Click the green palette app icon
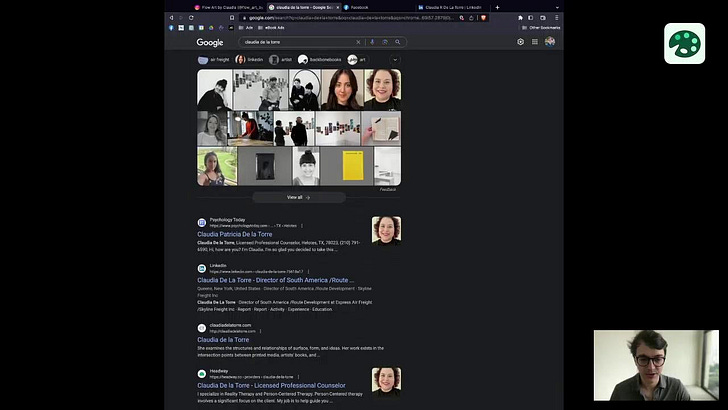The image size is (728, 410). [684, 43]
